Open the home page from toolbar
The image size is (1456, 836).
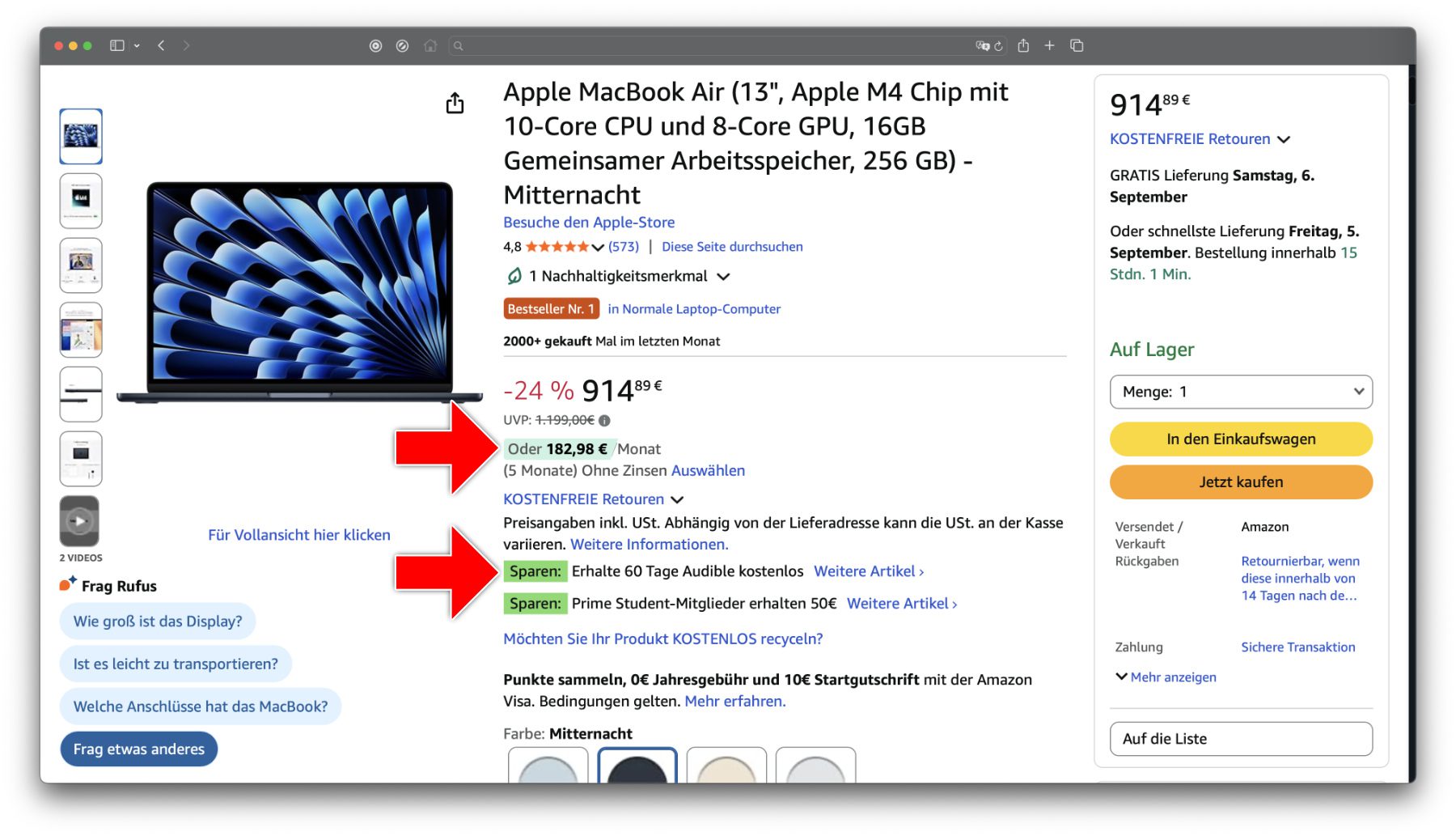point(430,46)
